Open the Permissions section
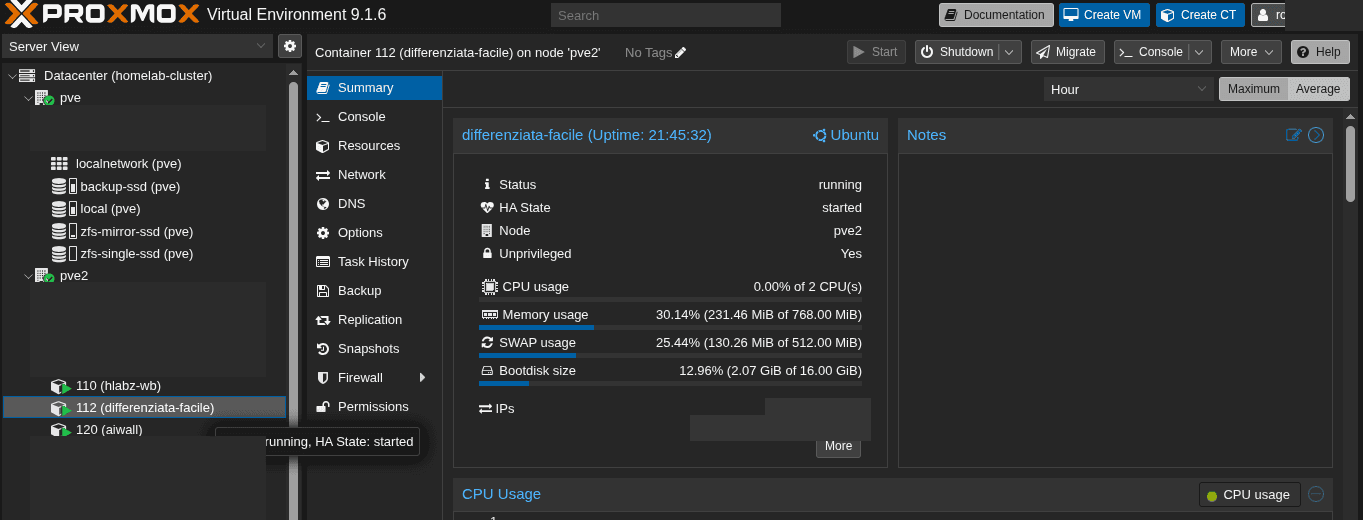 (x=375, y=407)
